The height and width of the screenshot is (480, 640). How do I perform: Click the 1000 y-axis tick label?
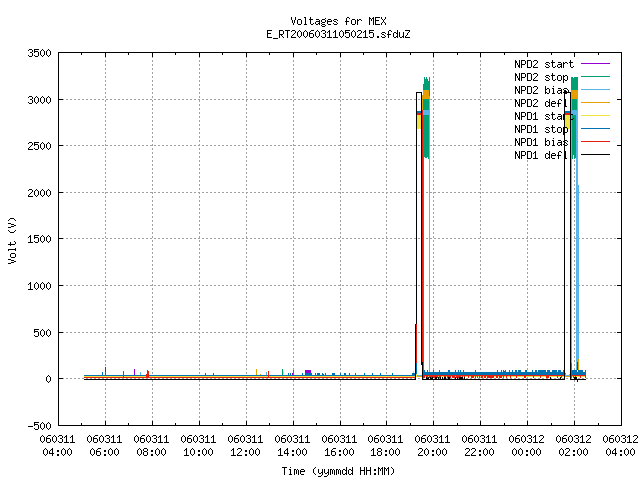pyautogui.click(x=39, y=287)
